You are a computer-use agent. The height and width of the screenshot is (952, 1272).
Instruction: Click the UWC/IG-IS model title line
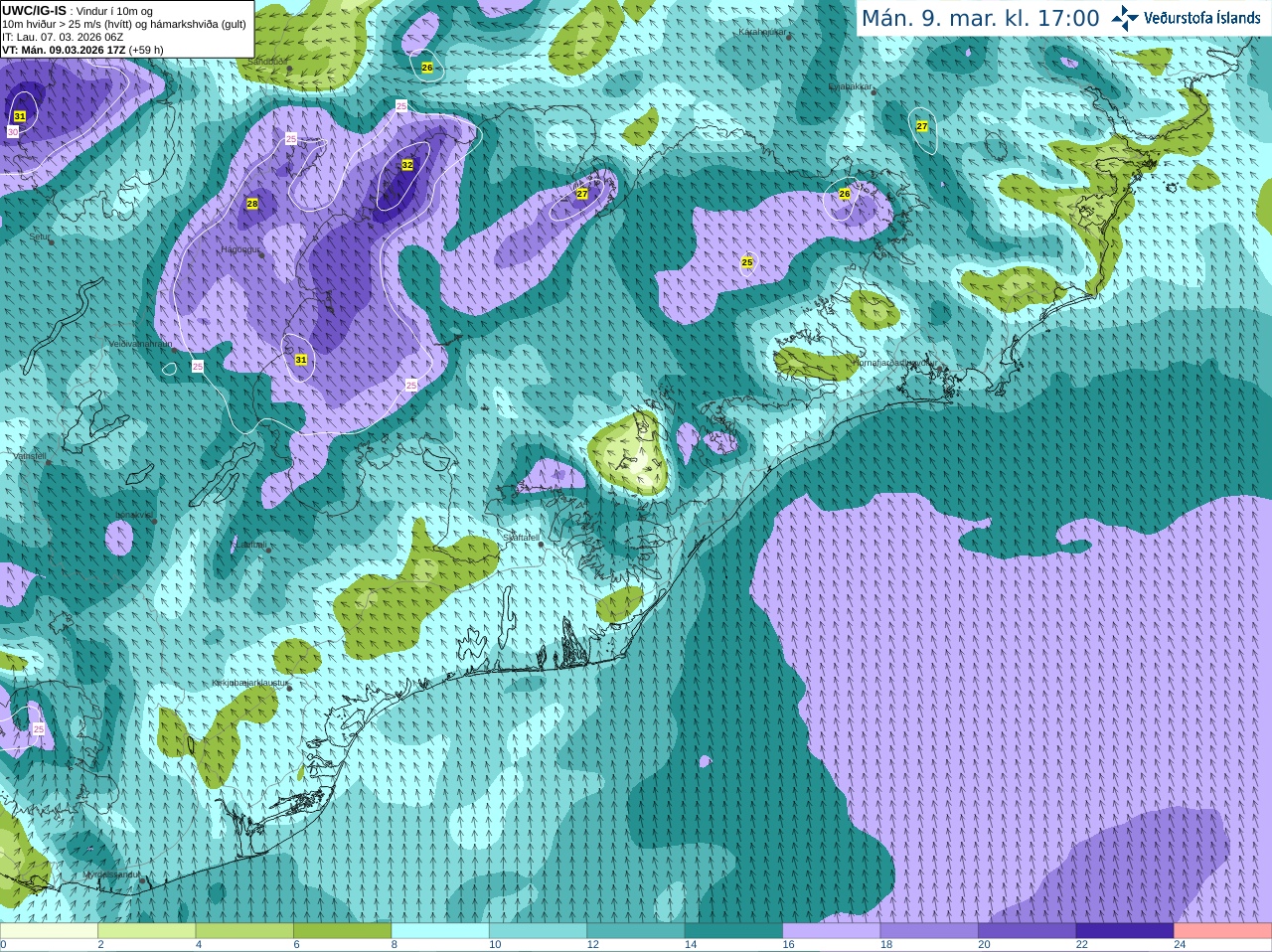[x=78, y=11]
